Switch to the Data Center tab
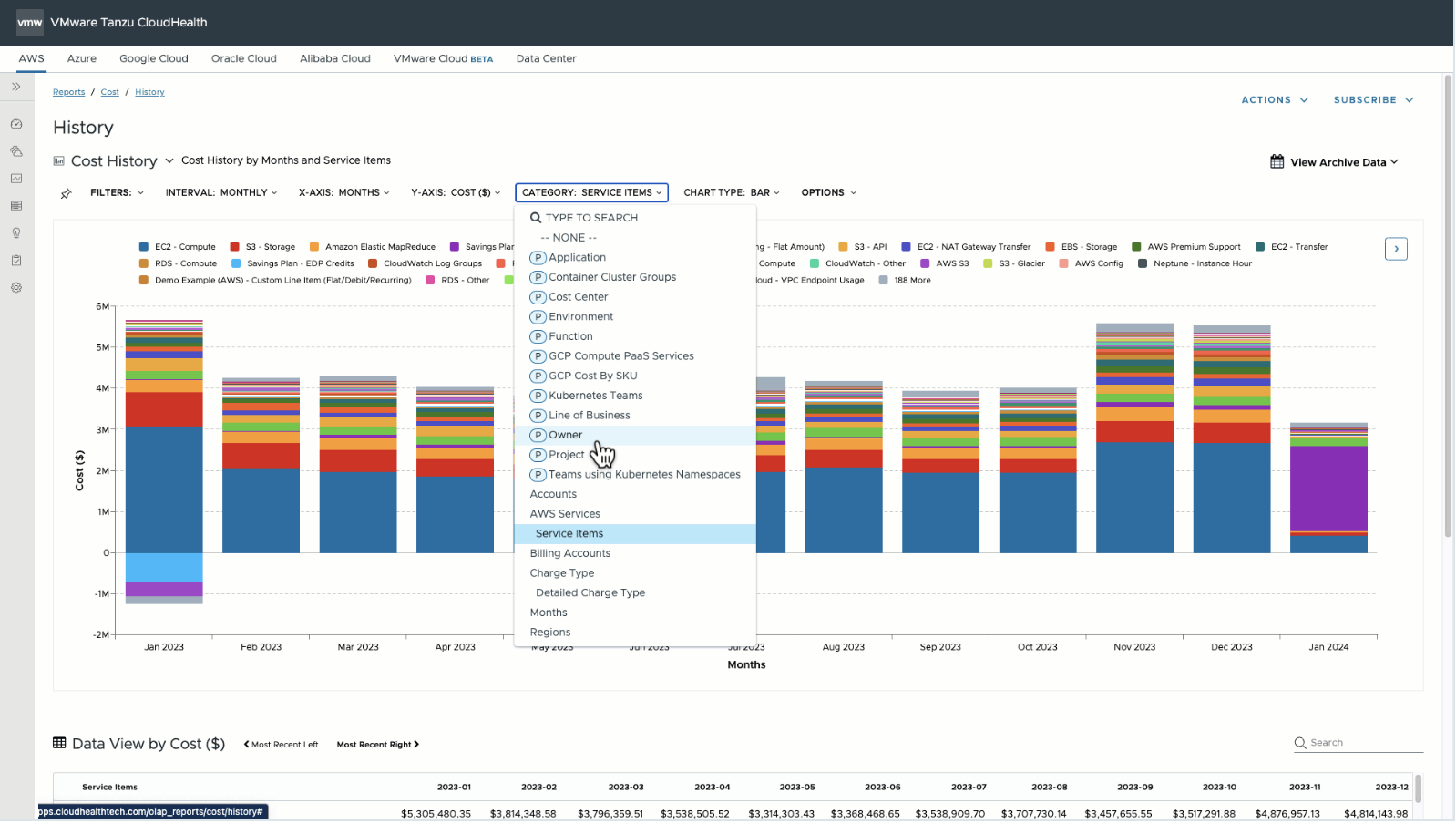The height and width of the screenshot is (824, 1456). (547, 58)
